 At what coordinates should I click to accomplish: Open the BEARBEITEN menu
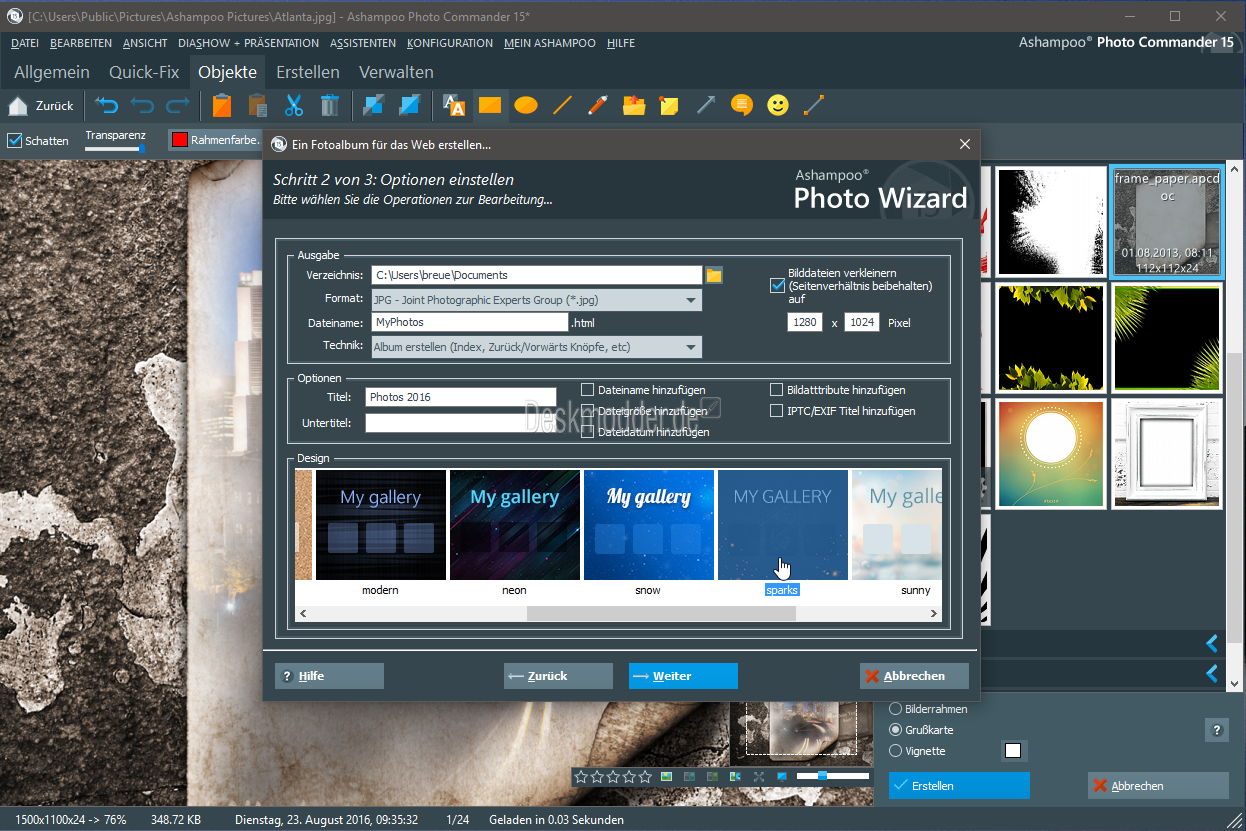pyautogui.click(x=81, y=43)
